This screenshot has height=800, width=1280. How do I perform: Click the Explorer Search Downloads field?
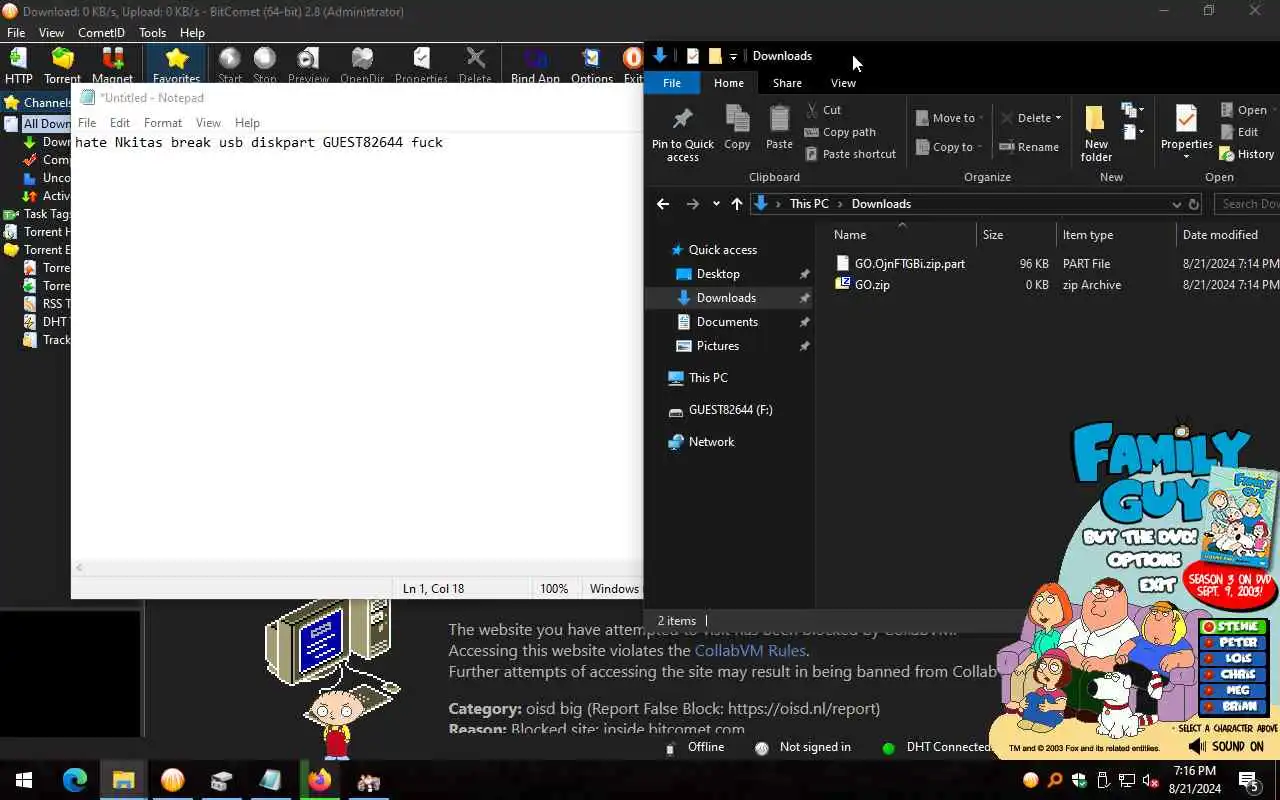click(x=1247, y=204)
